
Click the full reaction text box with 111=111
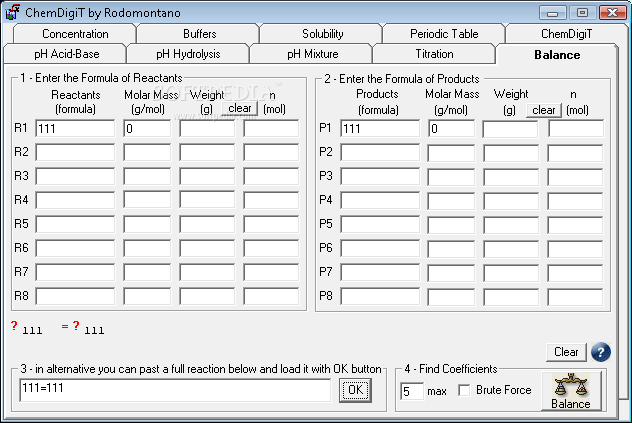click(x=175, y=390)
